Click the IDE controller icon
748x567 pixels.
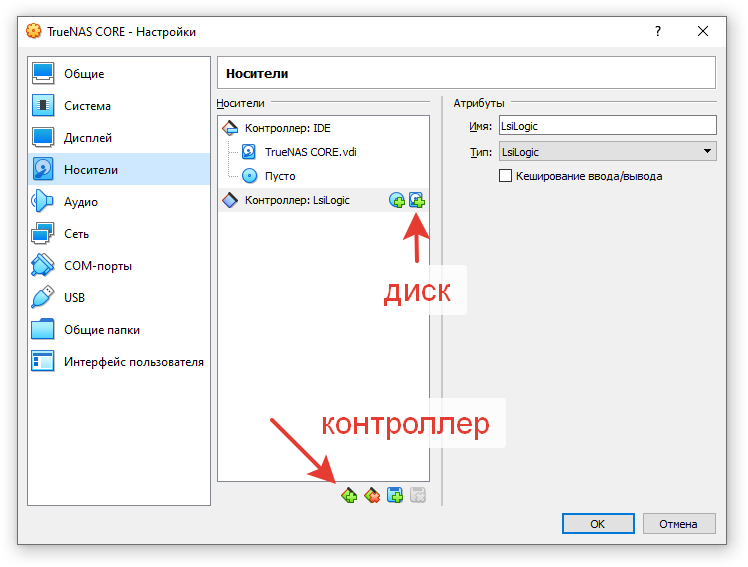pos(230,128)
